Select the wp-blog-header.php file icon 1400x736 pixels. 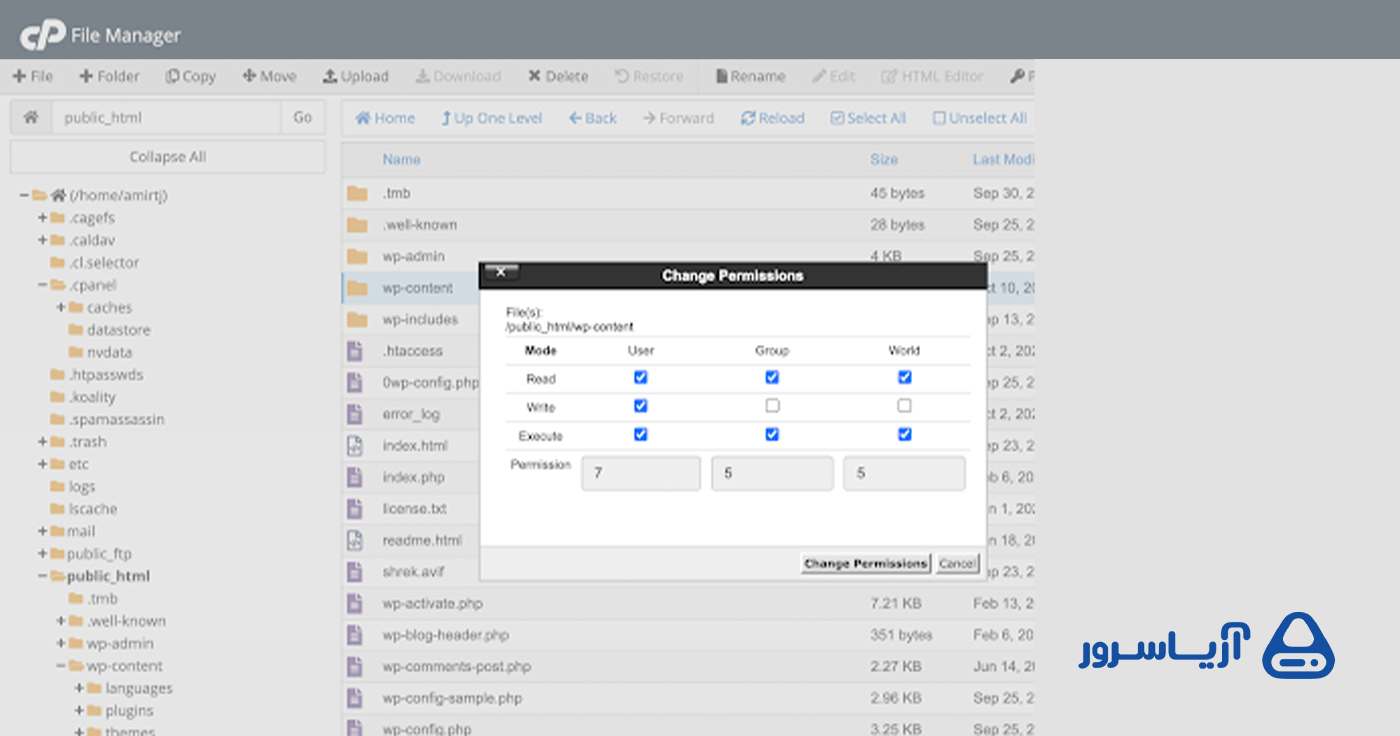coord(354,635)
